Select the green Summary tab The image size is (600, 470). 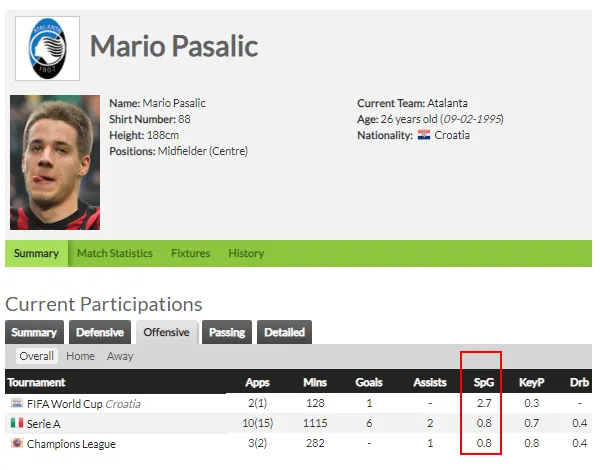pyautogui.click(x=36, y=253)
